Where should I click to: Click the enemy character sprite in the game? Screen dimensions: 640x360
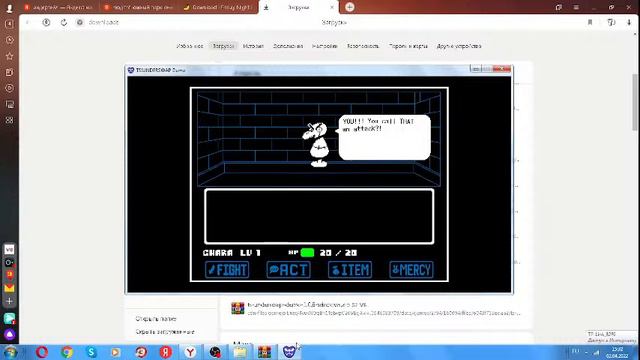[317, 144]
